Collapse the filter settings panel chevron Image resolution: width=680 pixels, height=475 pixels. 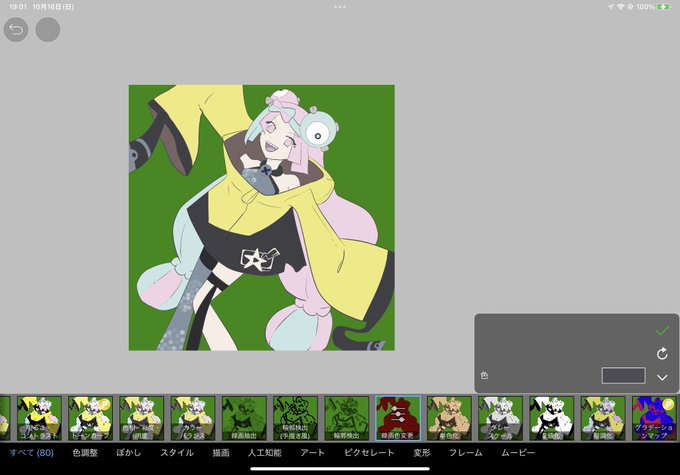click(x=662, y=377)
